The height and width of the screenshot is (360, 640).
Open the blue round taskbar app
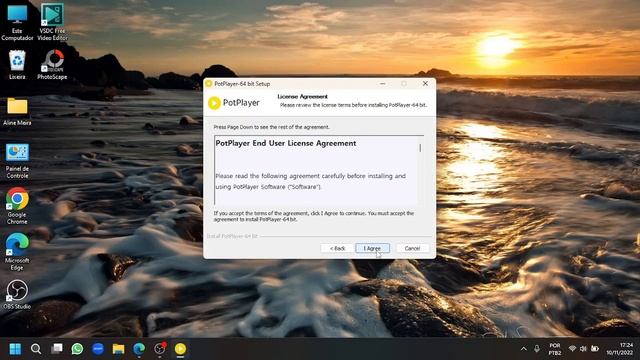point(98,349)
